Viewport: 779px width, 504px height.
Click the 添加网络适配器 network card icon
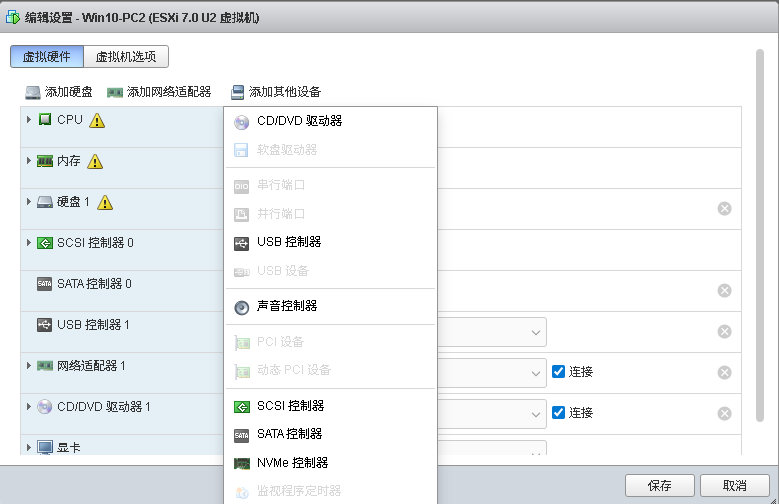(x=115, y=92)
